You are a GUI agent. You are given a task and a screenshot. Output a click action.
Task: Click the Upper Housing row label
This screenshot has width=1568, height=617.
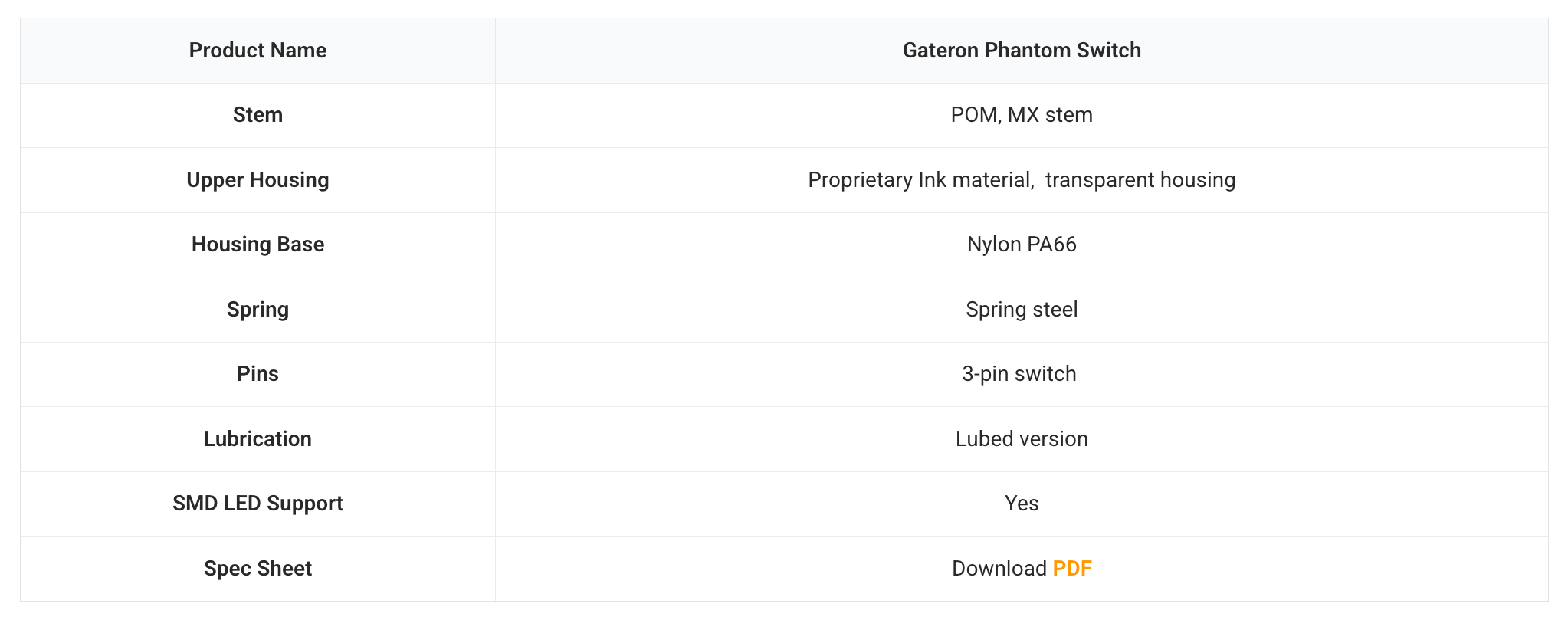pyautogui.click(x=258, y=180)
